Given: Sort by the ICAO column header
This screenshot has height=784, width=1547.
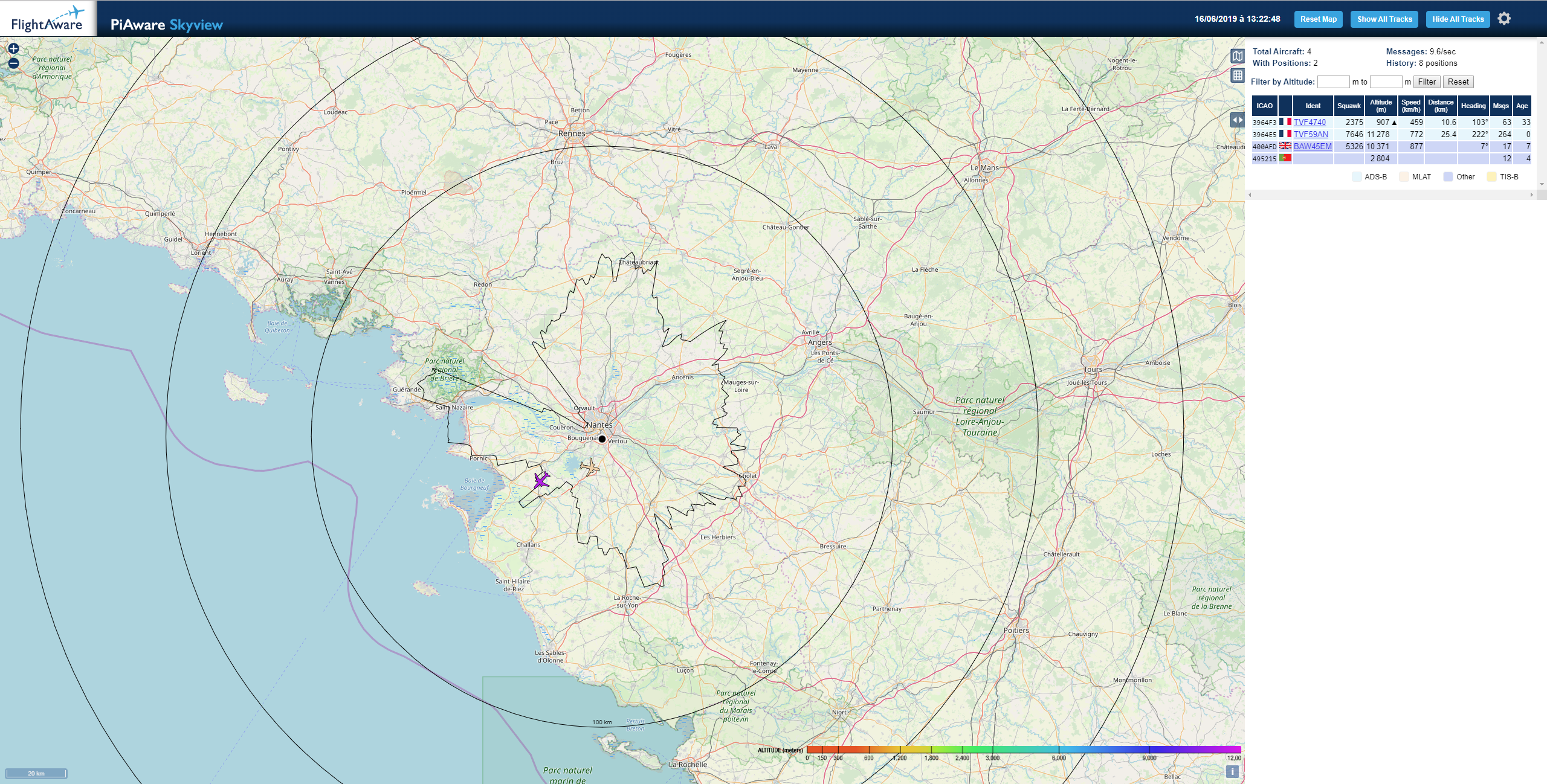Looking at the screenshot, I should [1264, 106].
